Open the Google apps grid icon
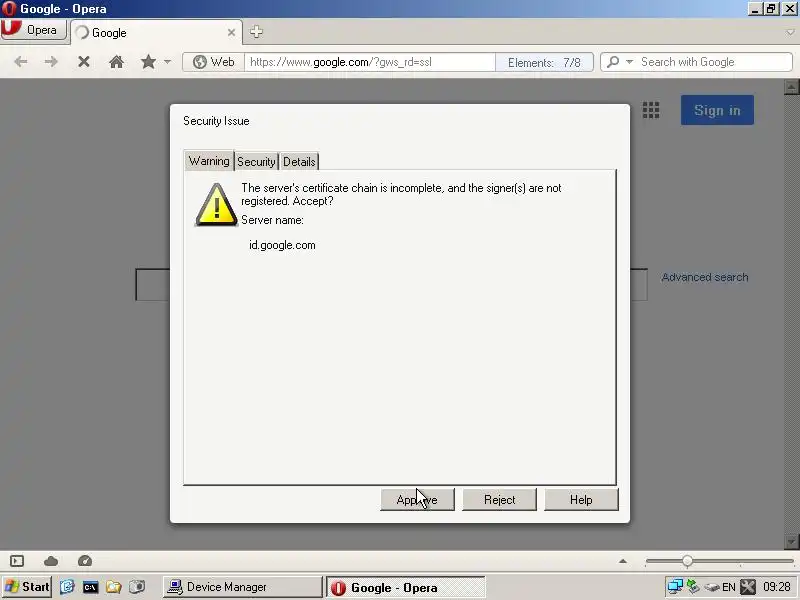This screenshot has height=600, width=800. (x=651, y=110)
